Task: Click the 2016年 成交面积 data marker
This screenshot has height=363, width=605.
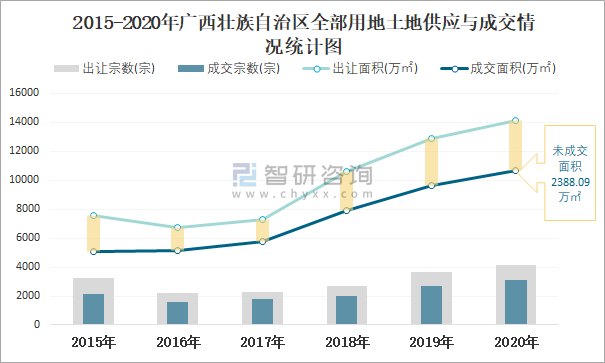Action: [177, 250]
